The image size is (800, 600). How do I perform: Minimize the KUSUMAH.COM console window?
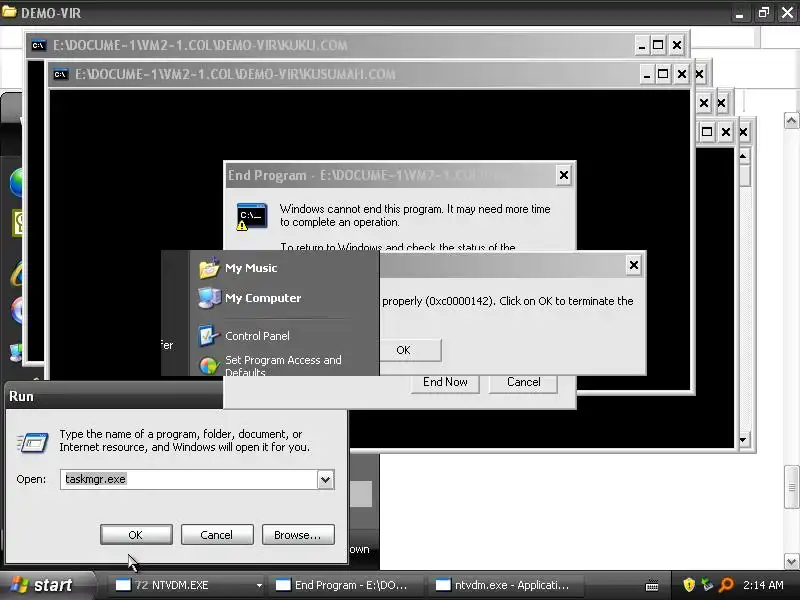pyautogui.click(x=646, y=74)
